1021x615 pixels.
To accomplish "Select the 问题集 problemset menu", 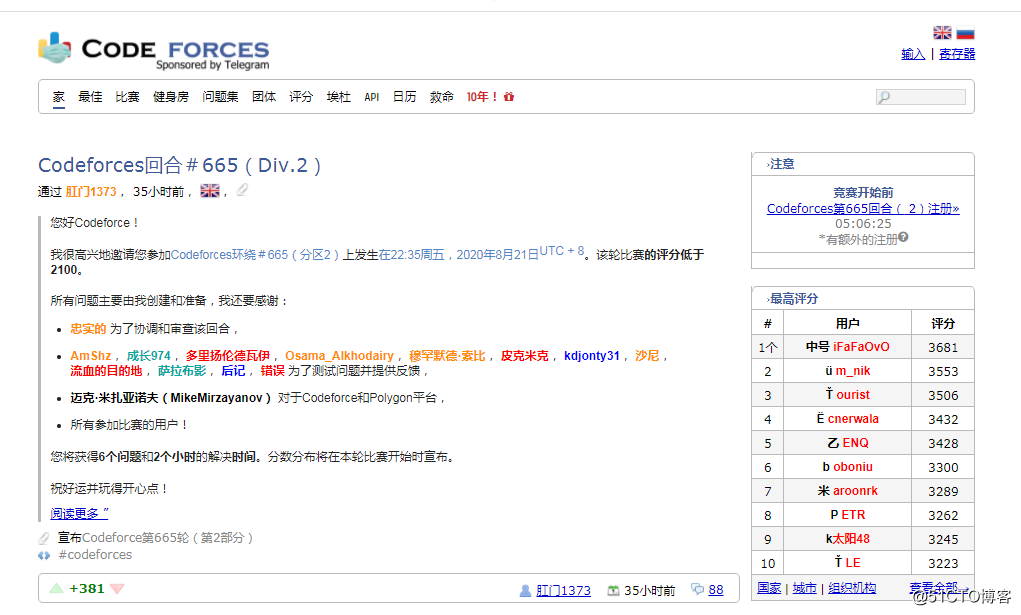I will pos(220,97).
